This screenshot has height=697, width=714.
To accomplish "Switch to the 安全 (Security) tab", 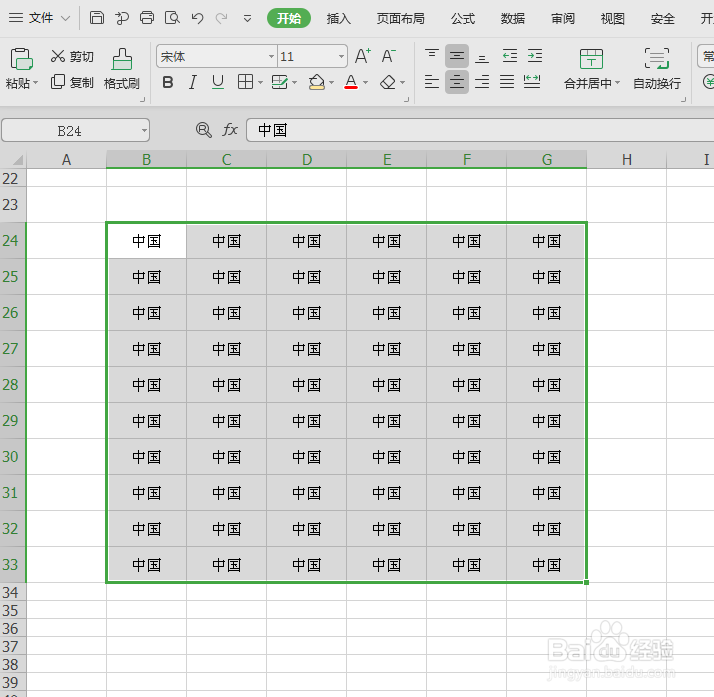I will pos(662,19).
